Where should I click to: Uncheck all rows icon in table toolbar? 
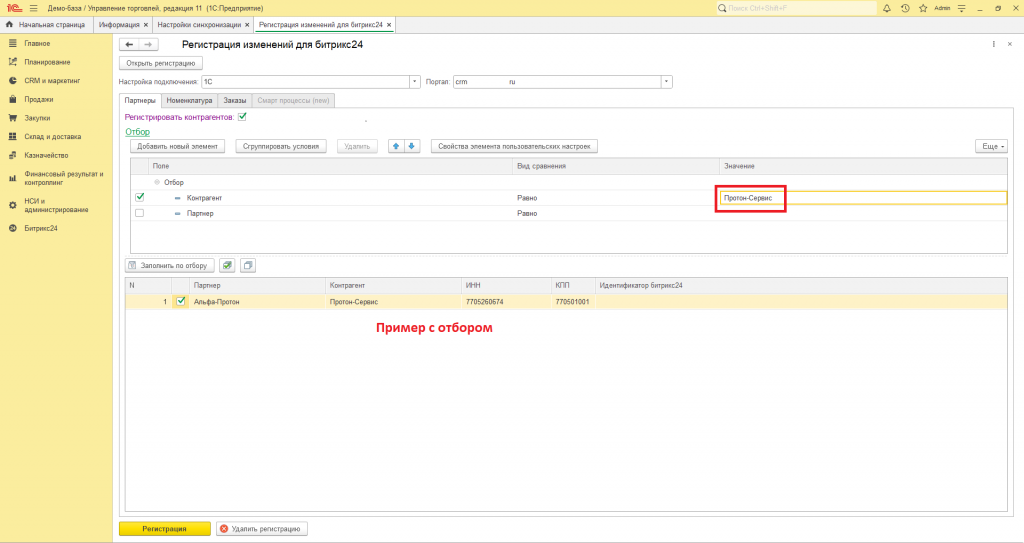(x=248, y=265)
